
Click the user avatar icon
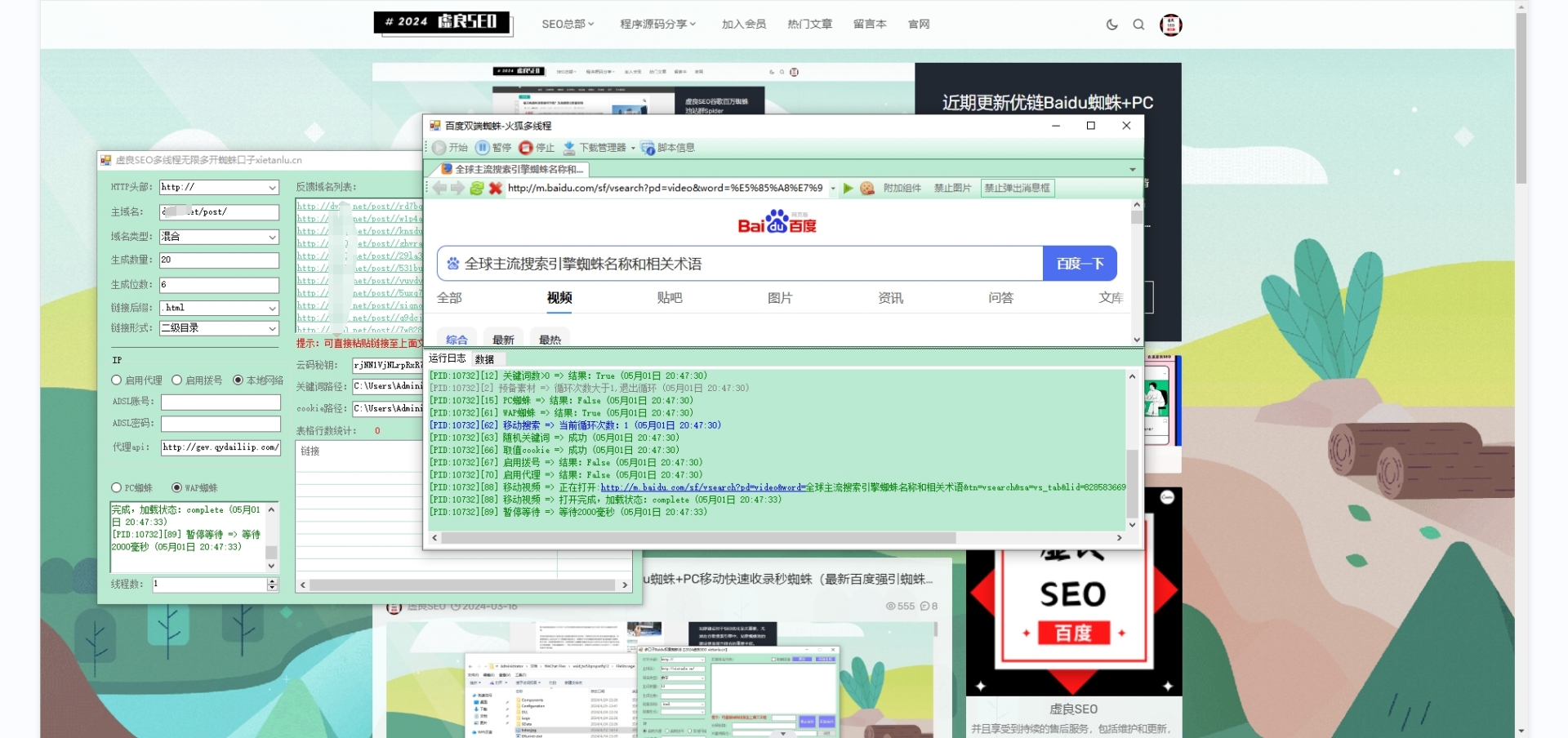click(x=1171, y=24)
